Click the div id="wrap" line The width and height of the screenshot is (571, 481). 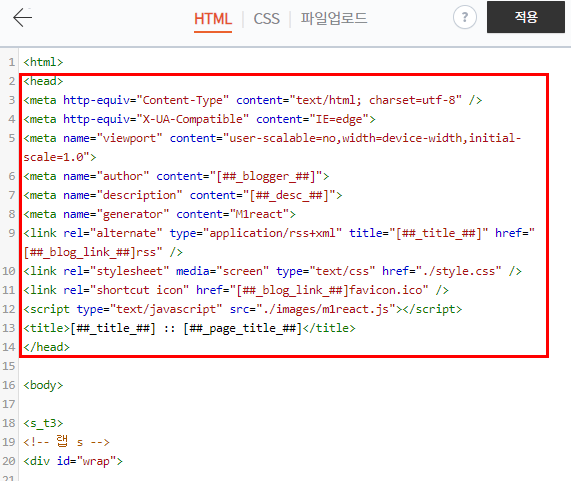[73, 461]
